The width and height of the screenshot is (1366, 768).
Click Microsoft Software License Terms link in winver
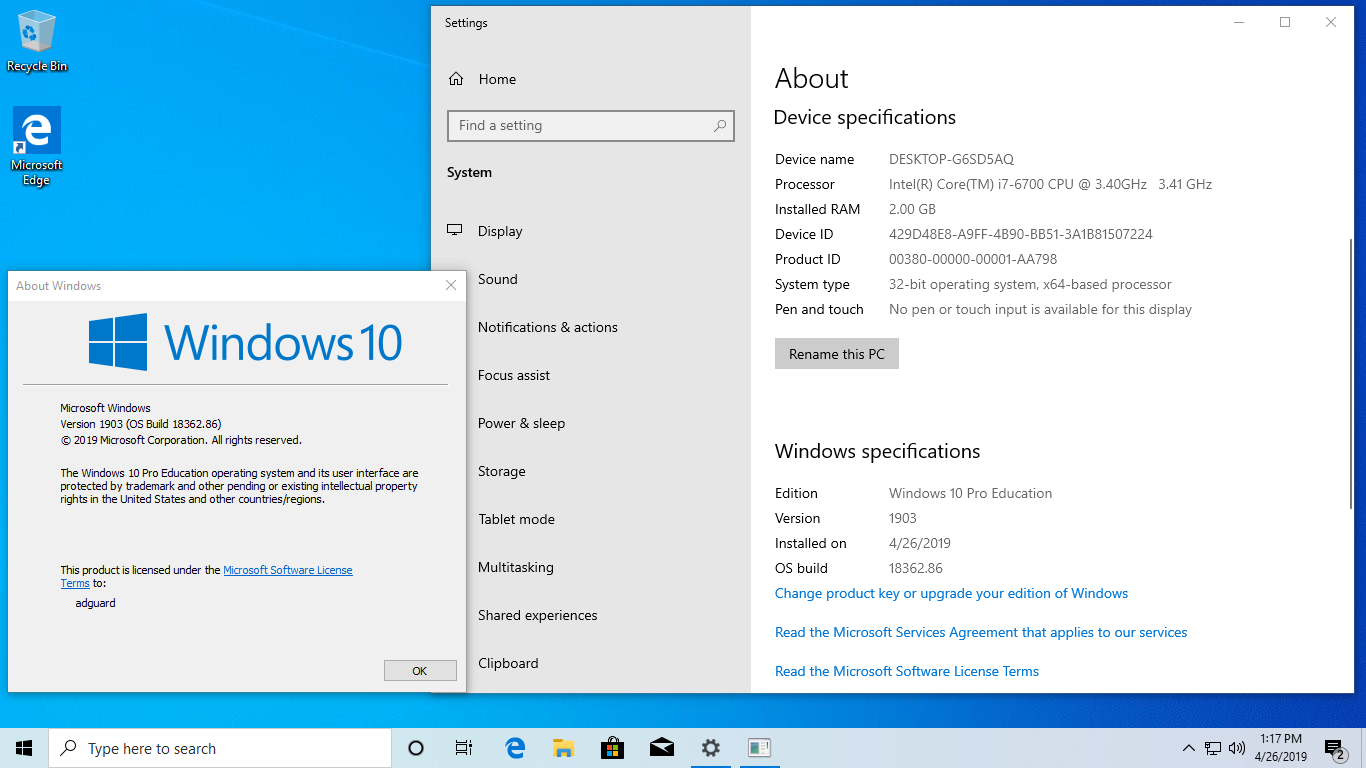(288, 570)
